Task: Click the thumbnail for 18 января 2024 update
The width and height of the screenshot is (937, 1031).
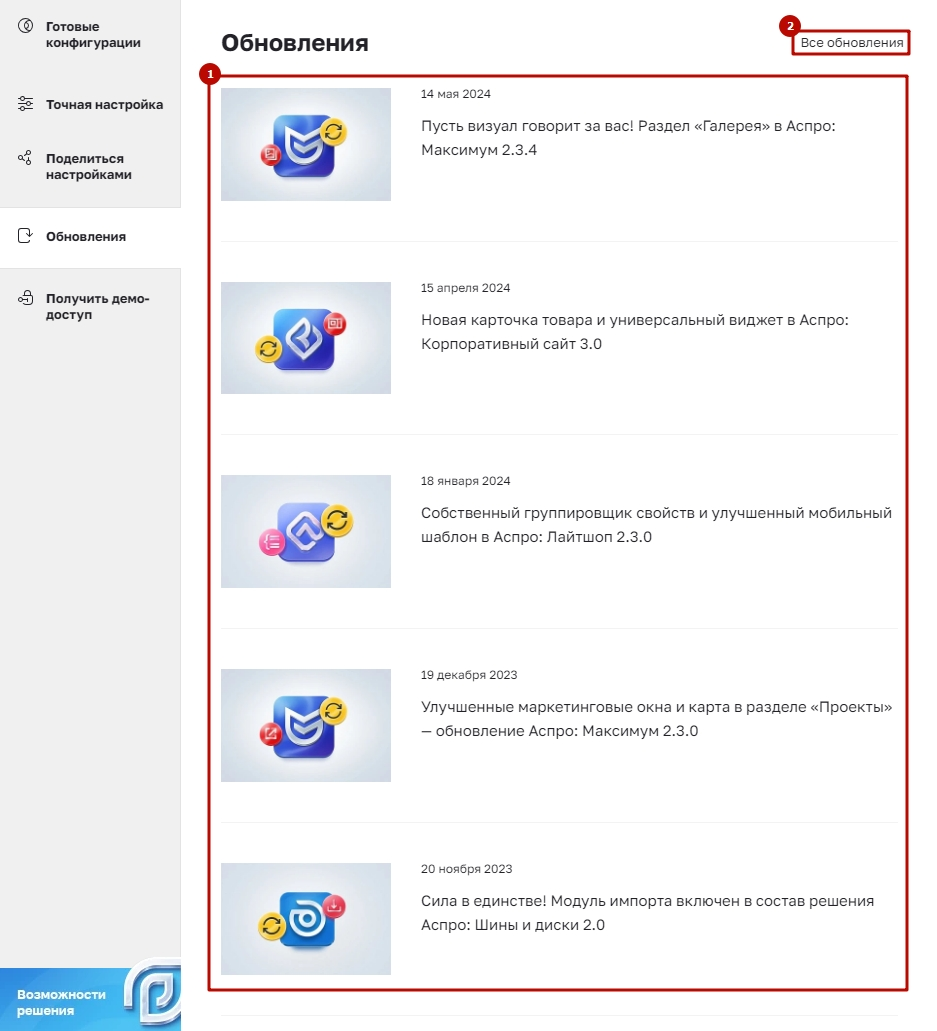Action: [306, 531]
